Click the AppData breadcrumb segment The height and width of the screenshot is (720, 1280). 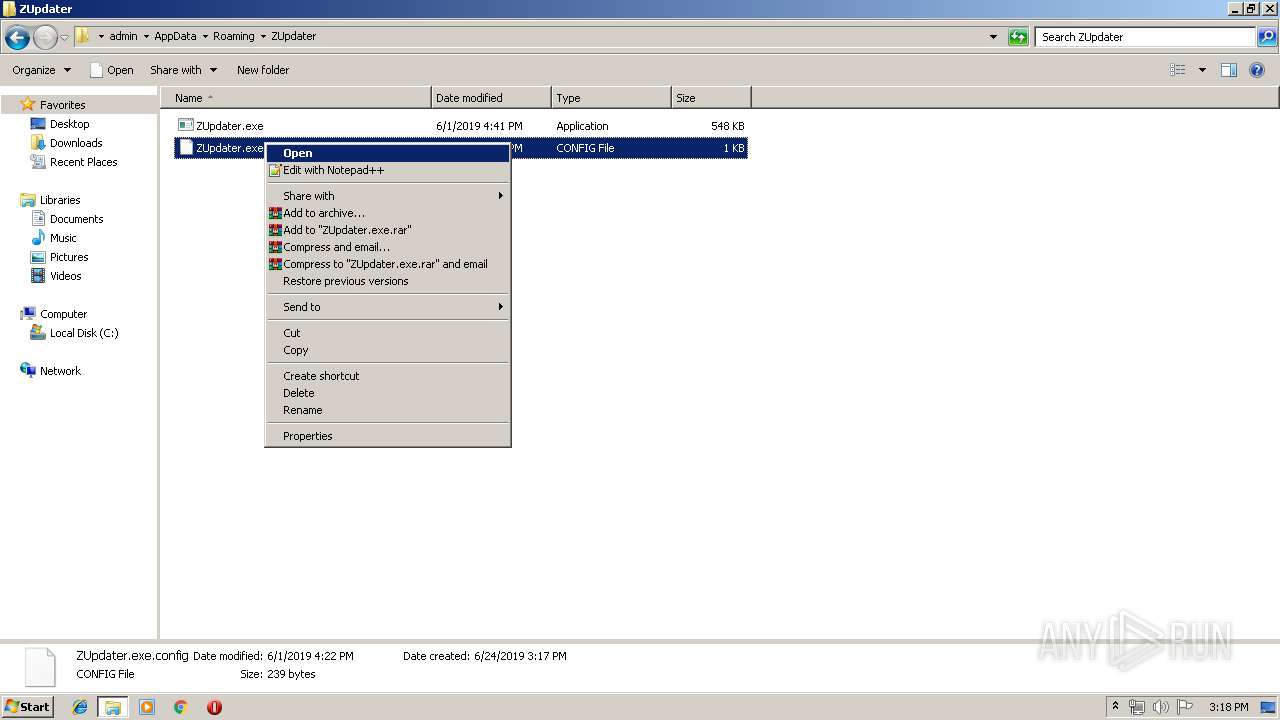[175, 36]
